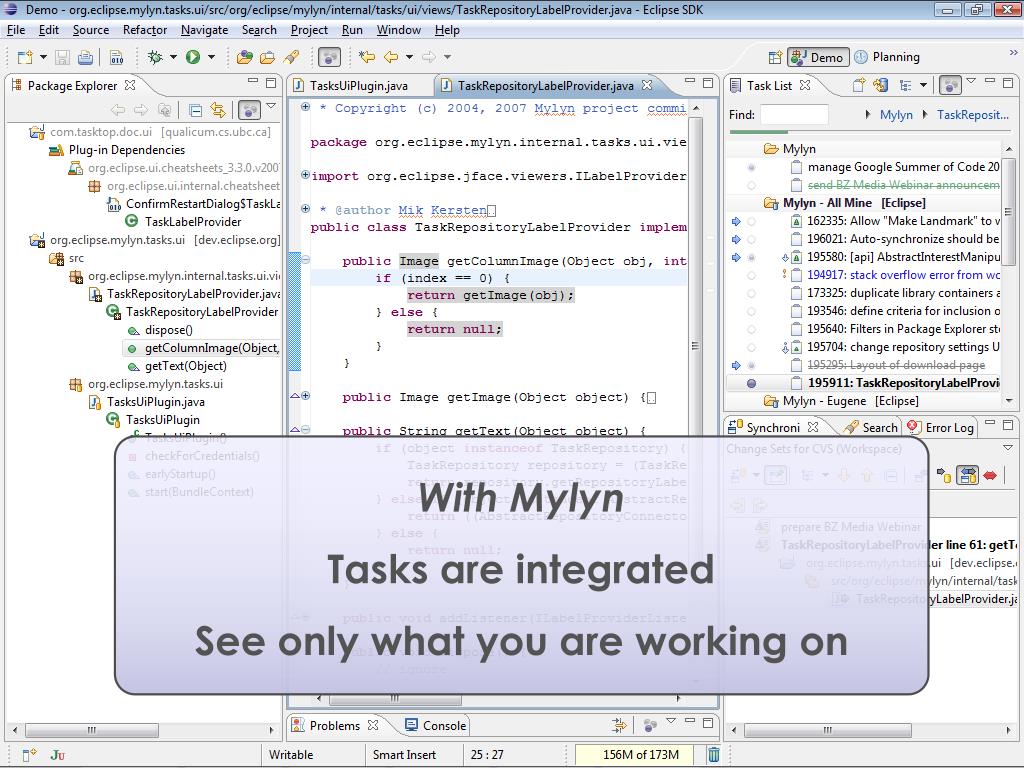Viewport: 1024px width, 768px height.
Task: Click the New wizard icon in main toolbar
Action: (25, 57)
